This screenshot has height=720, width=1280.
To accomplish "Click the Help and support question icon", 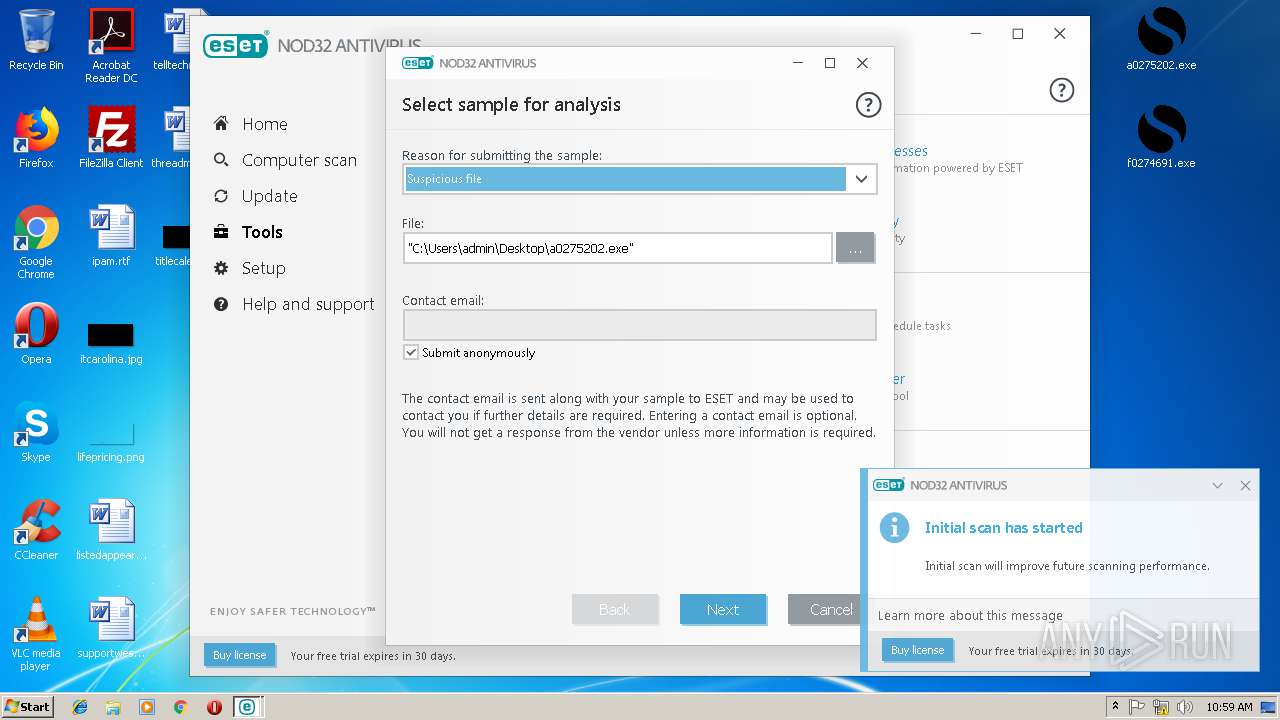I will [x=221, y=304].
